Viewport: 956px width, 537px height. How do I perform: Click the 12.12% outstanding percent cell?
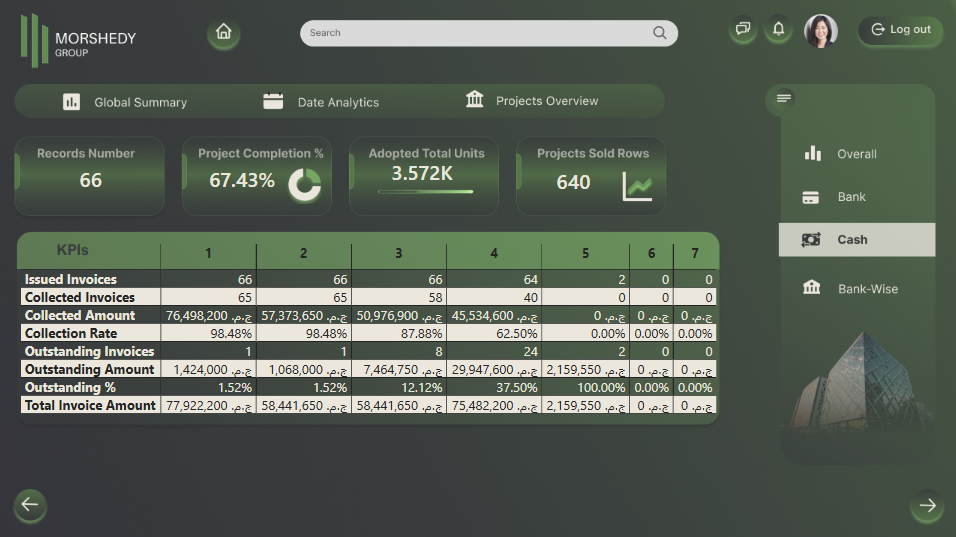pyautogui.click(x=399, y=387)
